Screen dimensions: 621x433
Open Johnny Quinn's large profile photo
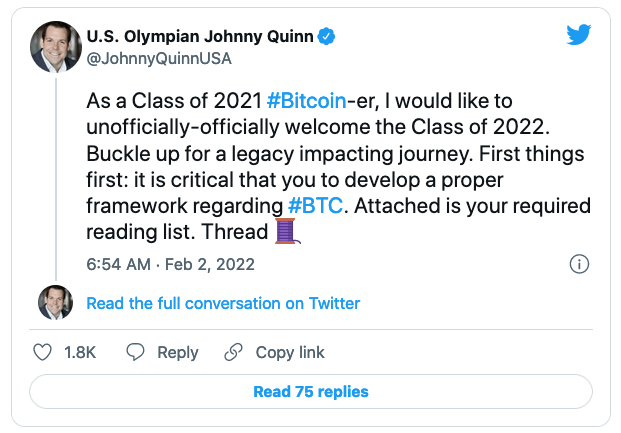pyautogui.click(x=55, y=47)
